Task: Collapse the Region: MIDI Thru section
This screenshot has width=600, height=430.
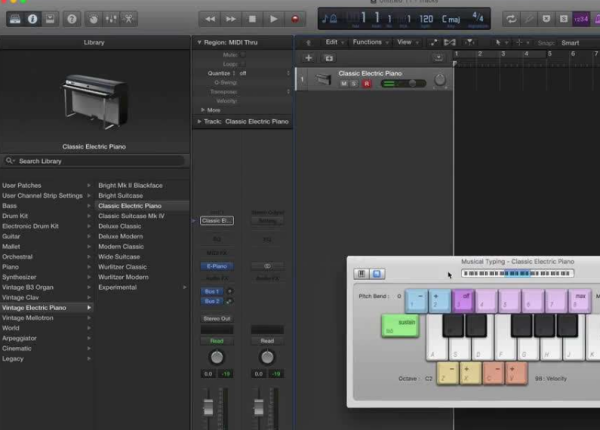Action: [199, 42]
